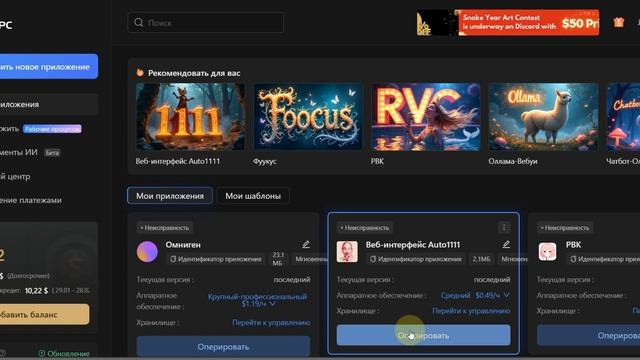
Task: Click Оперировать on the Омниген card
Action: point(223,347)
